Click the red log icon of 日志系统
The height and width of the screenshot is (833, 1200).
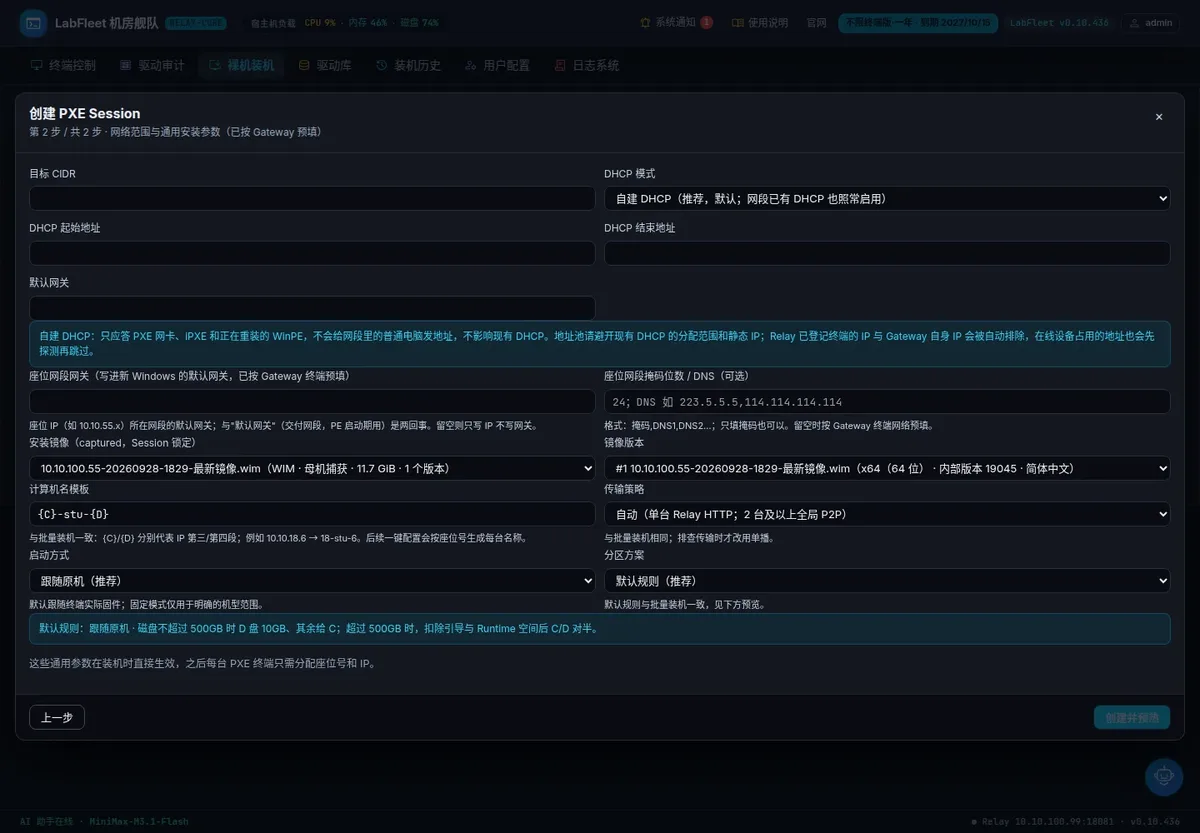point(560,65)
